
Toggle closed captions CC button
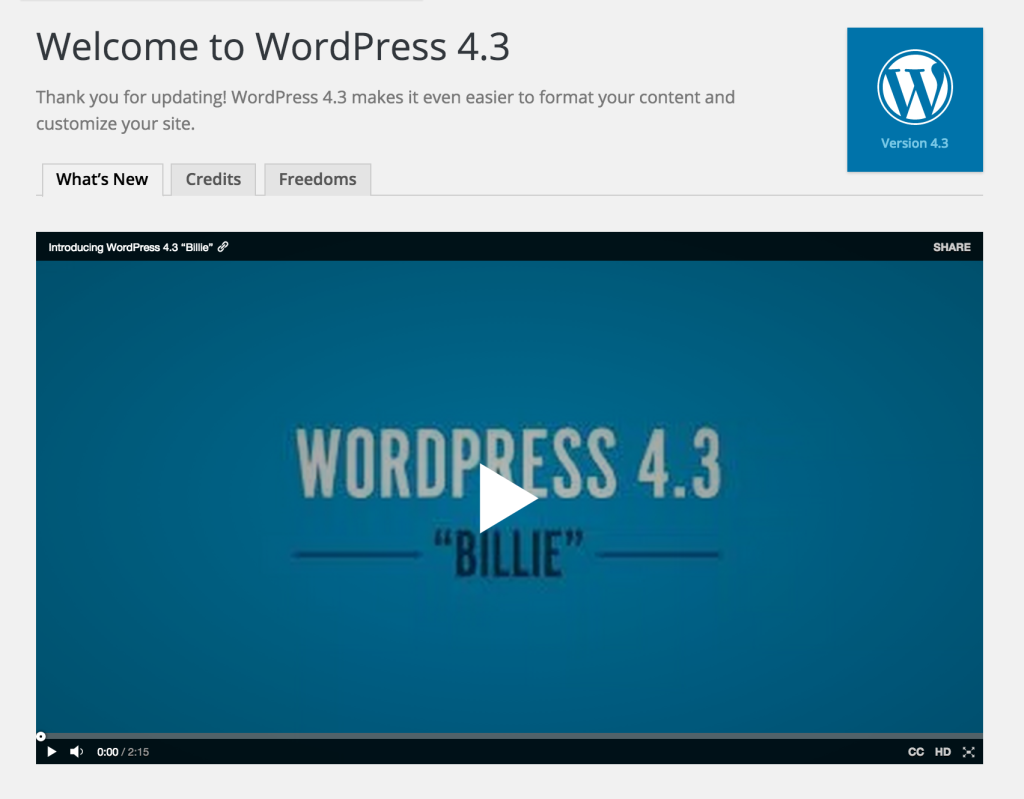pyautogui.click(x=916, y=752)
